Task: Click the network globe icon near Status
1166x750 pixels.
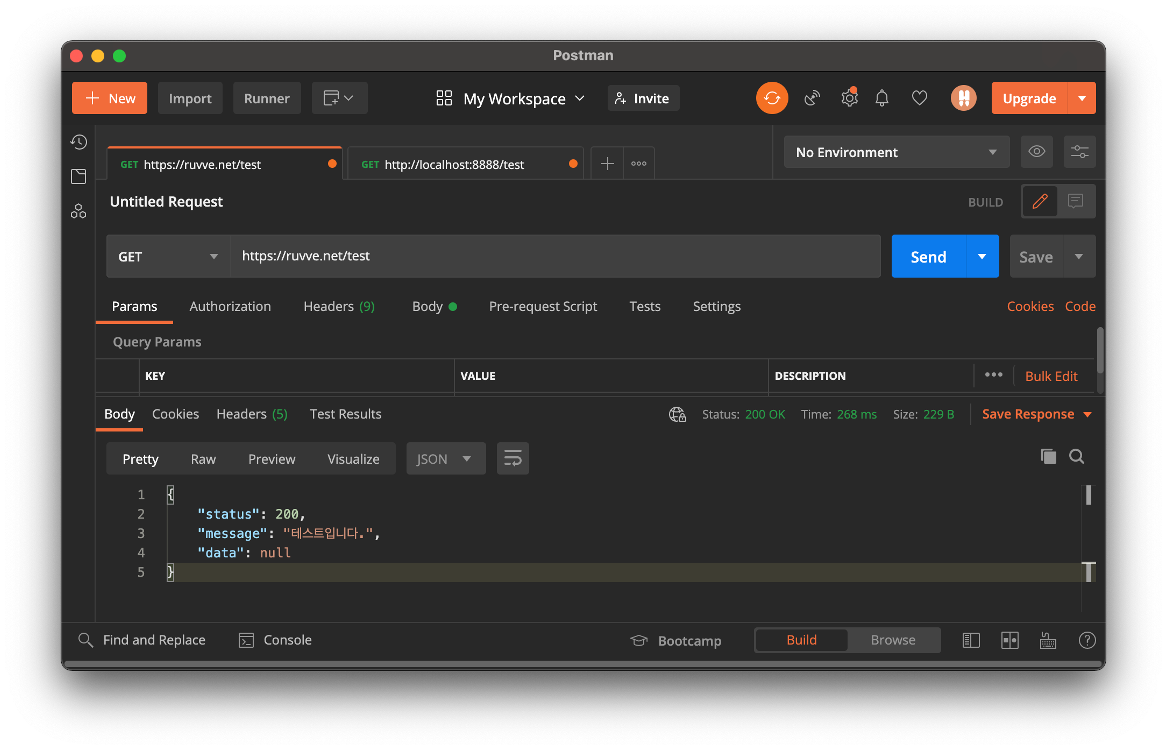Action: [677, 415]
